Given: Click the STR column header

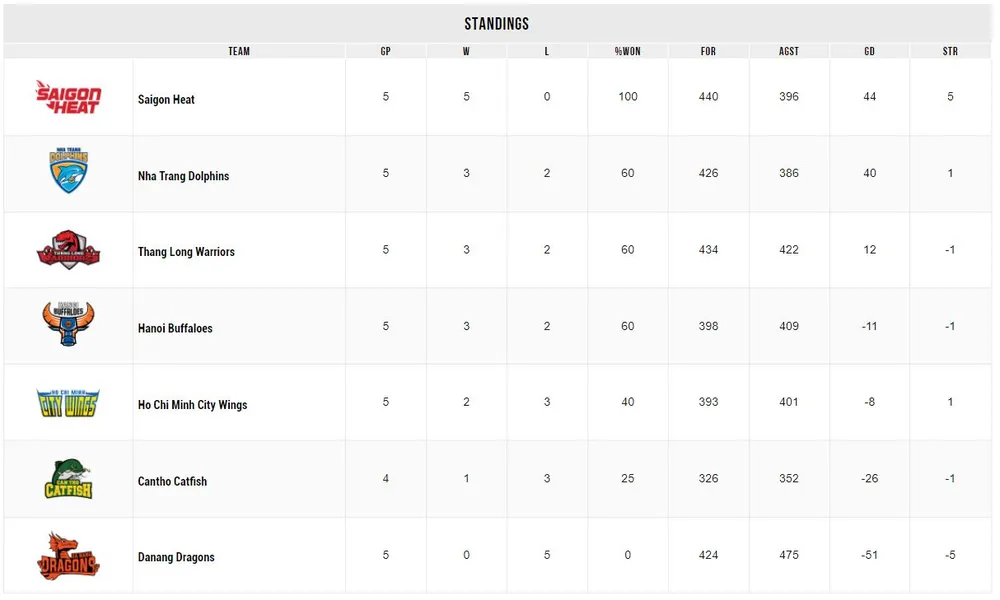Looking at the screenshot, I should tap(950, 51).
